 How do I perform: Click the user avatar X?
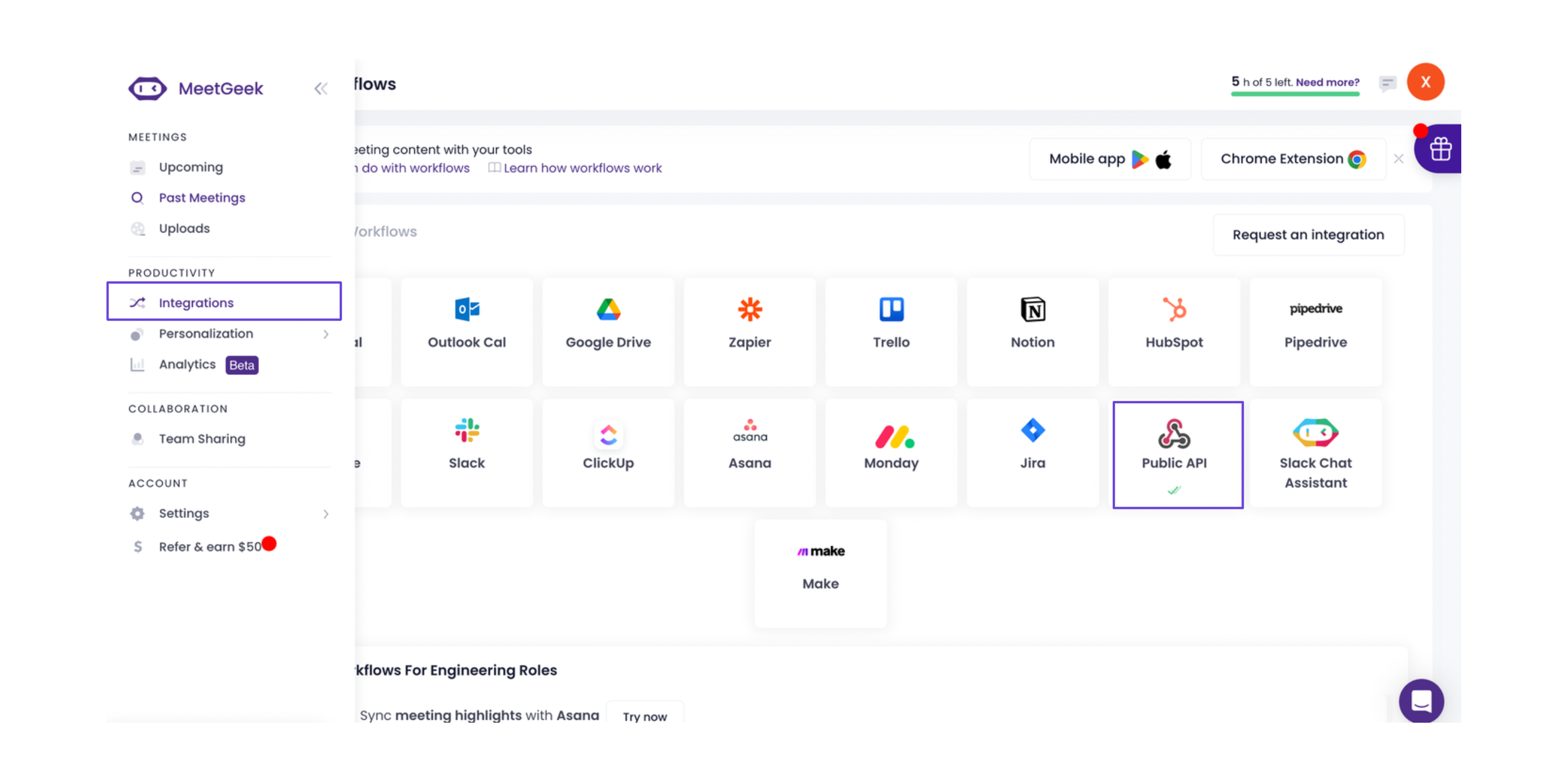(1425, 82)
